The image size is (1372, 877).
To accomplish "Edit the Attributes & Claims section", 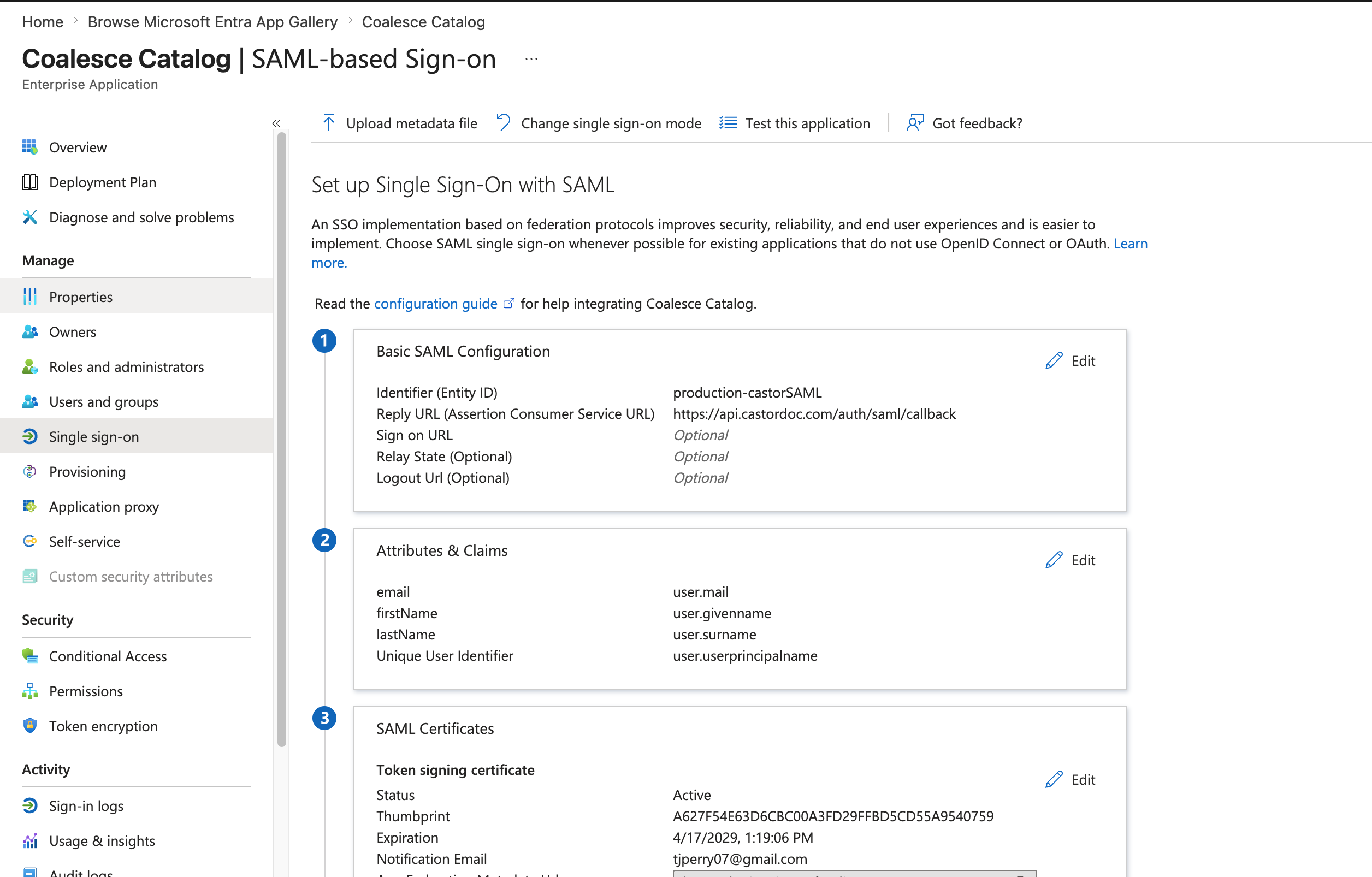I will [1071, 560].
